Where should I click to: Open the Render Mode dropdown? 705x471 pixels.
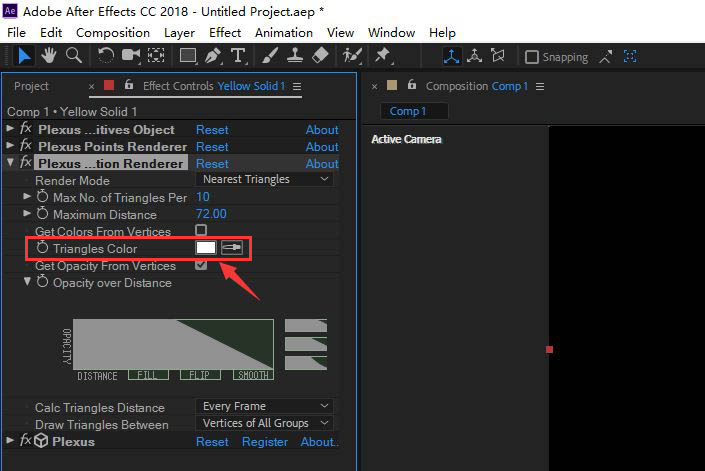point(265,180)
